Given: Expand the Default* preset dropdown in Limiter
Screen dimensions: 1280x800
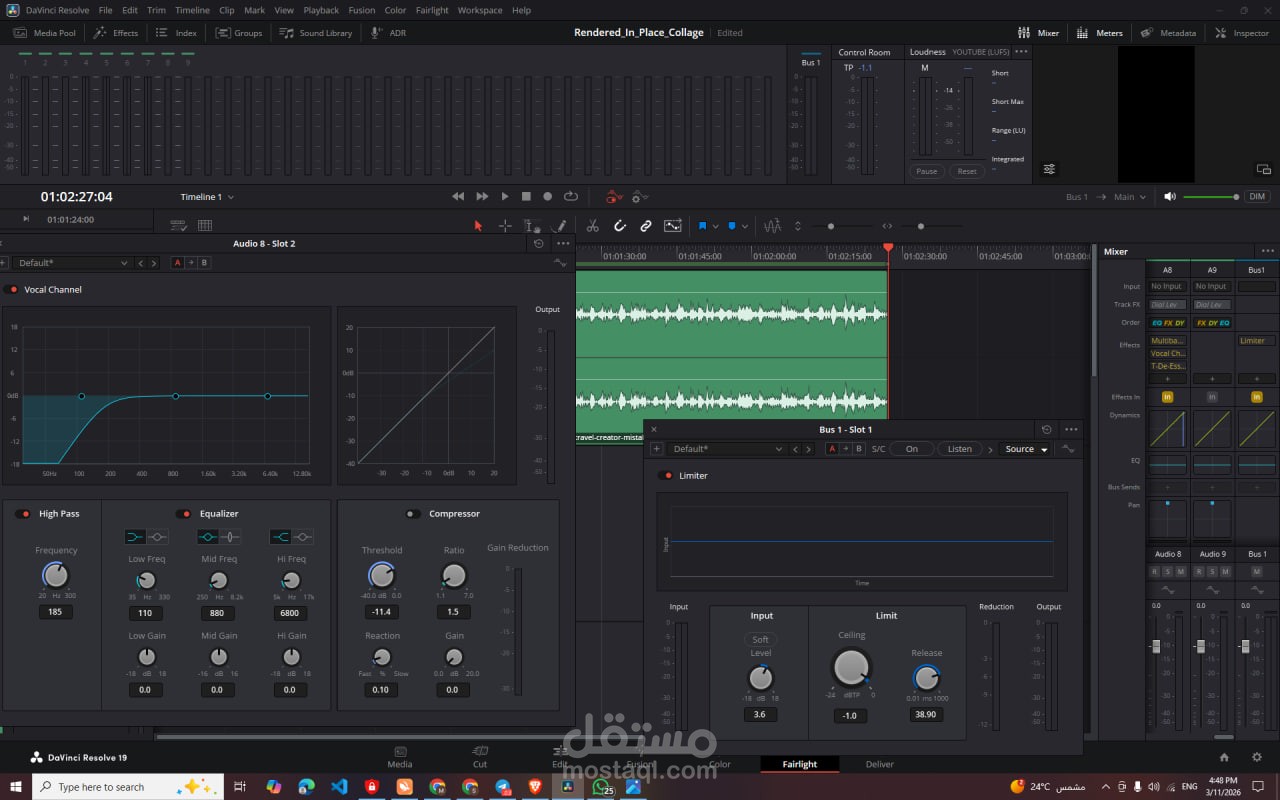Looking at the screenshot, I should [727, 449].
